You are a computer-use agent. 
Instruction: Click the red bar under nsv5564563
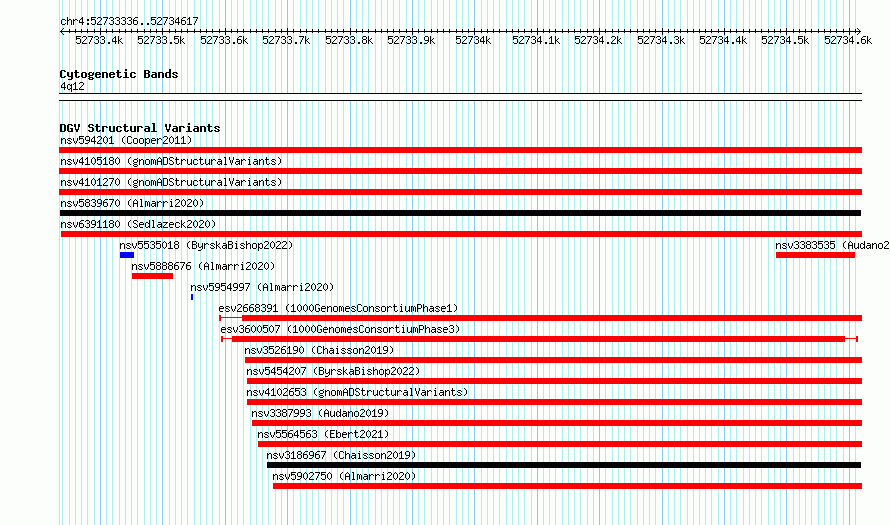pos(560,444)
